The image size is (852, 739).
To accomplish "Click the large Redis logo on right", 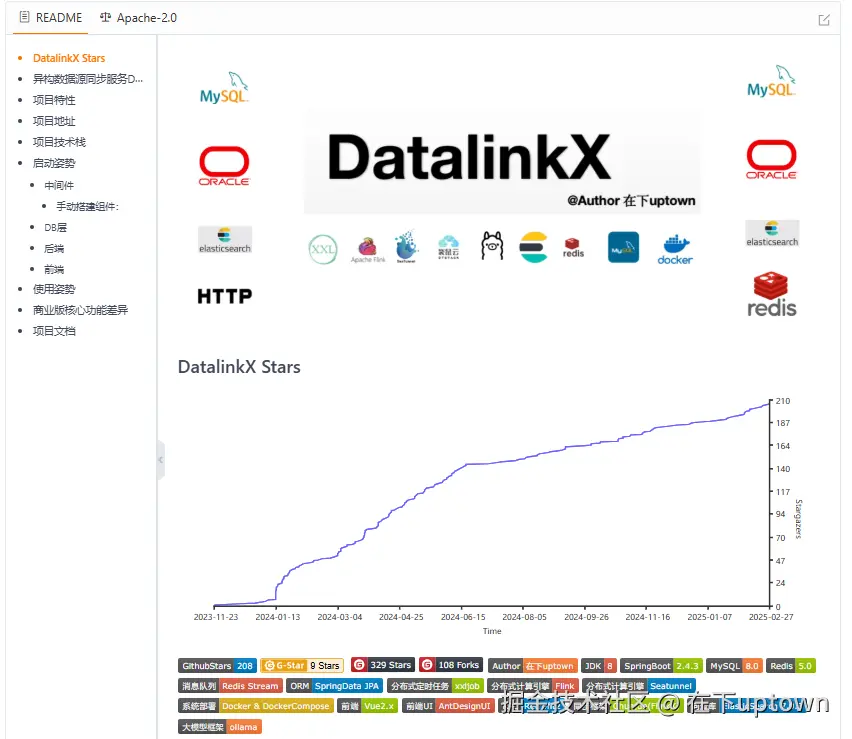I will coord(772,294).
